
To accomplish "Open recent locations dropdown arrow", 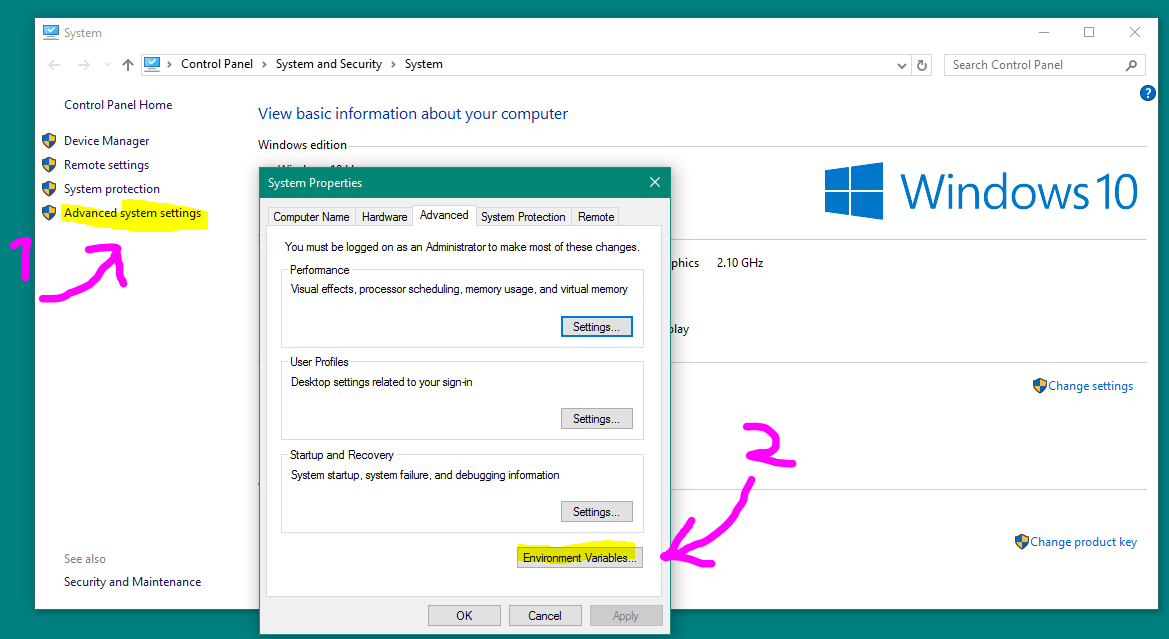I will 107,65.
